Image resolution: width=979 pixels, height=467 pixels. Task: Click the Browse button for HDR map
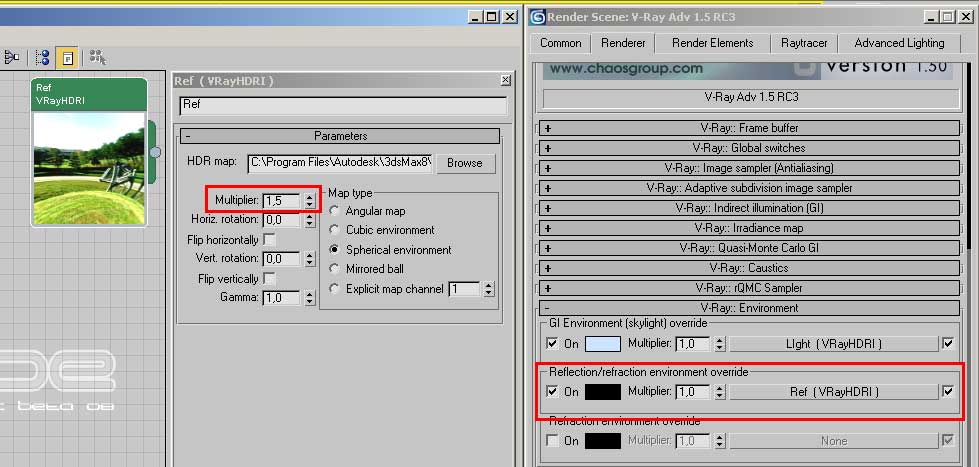pos(464,163)
